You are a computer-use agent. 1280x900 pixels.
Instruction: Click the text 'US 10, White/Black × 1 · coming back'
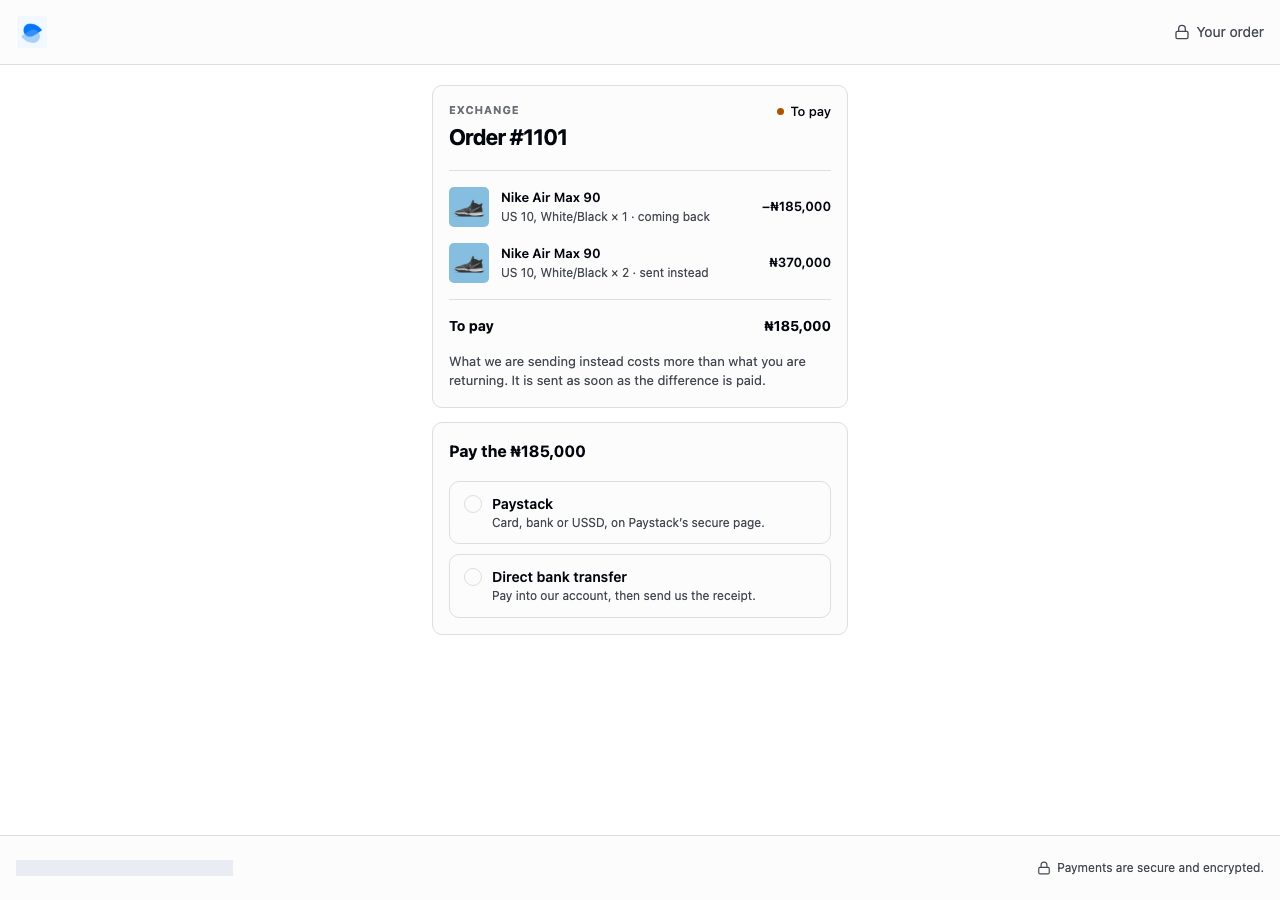(605, 217)
